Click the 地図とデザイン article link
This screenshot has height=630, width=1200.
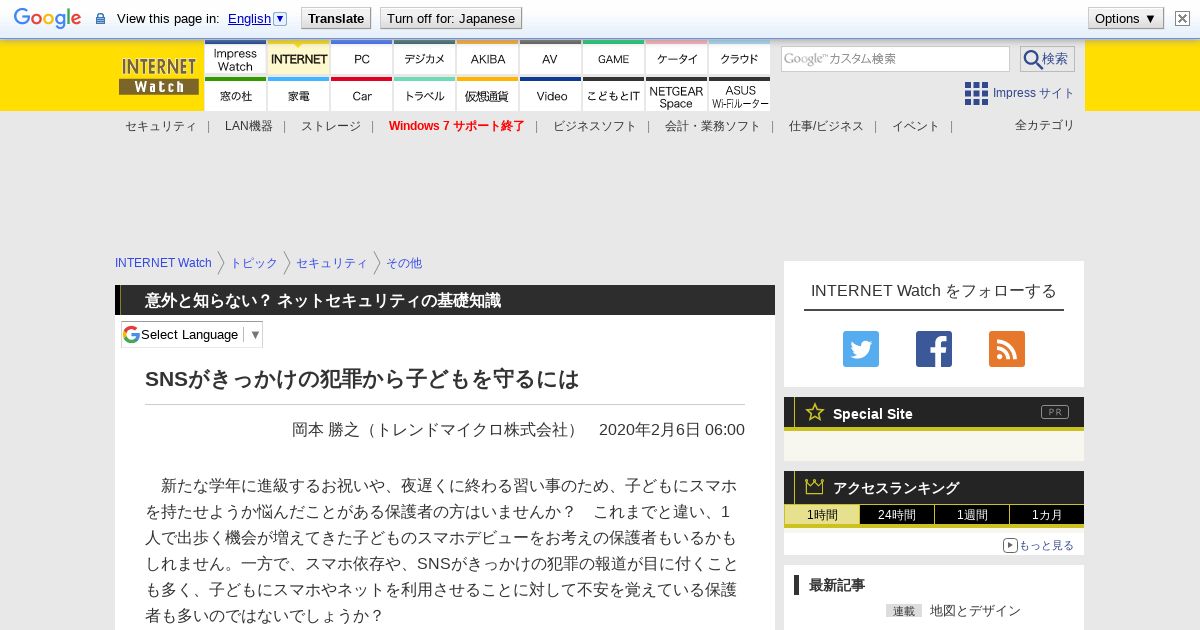tap(975, 610)
